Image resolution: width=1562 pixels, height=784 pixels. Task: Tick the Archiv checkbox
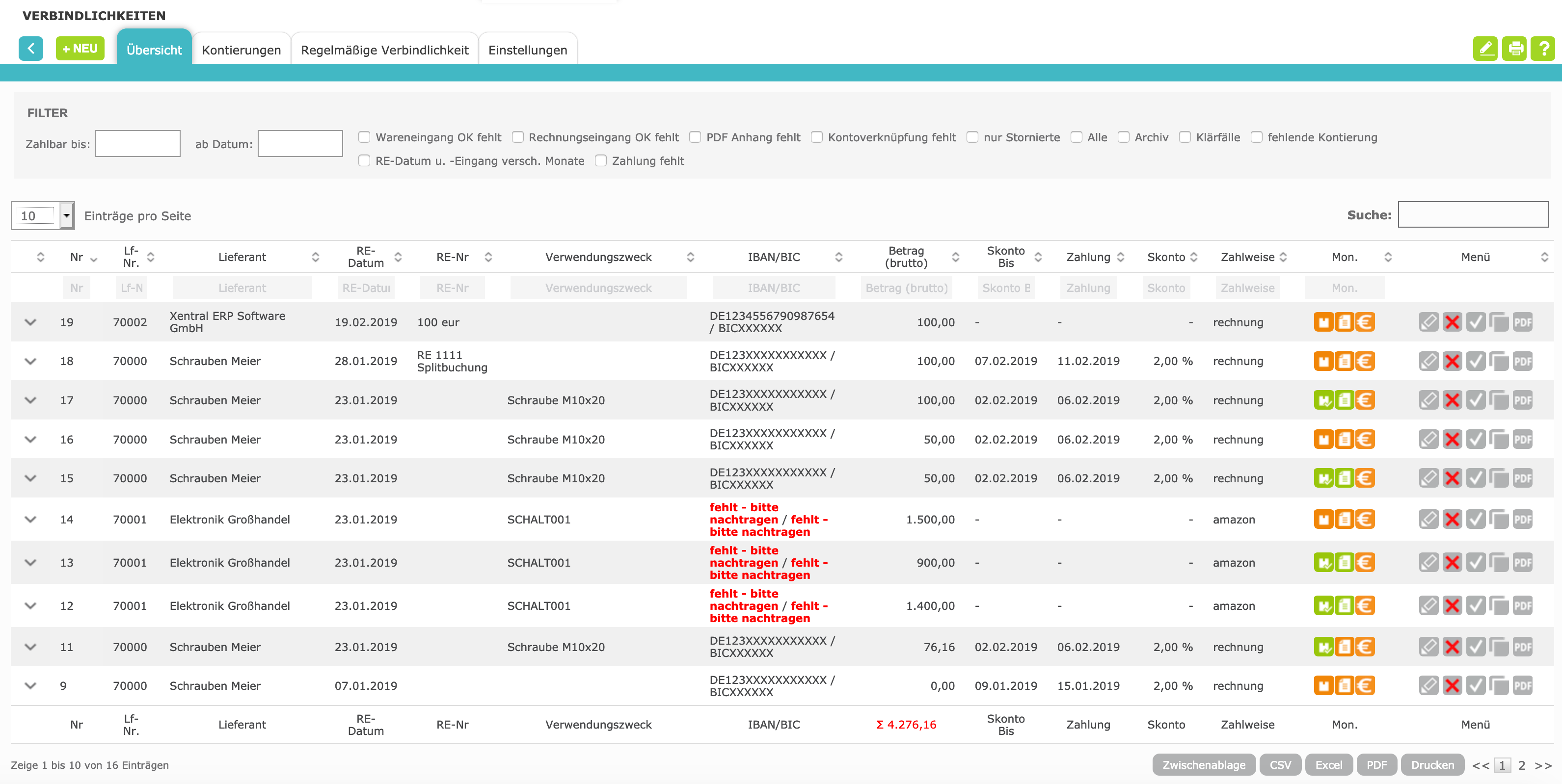(x=1123, y=137)
